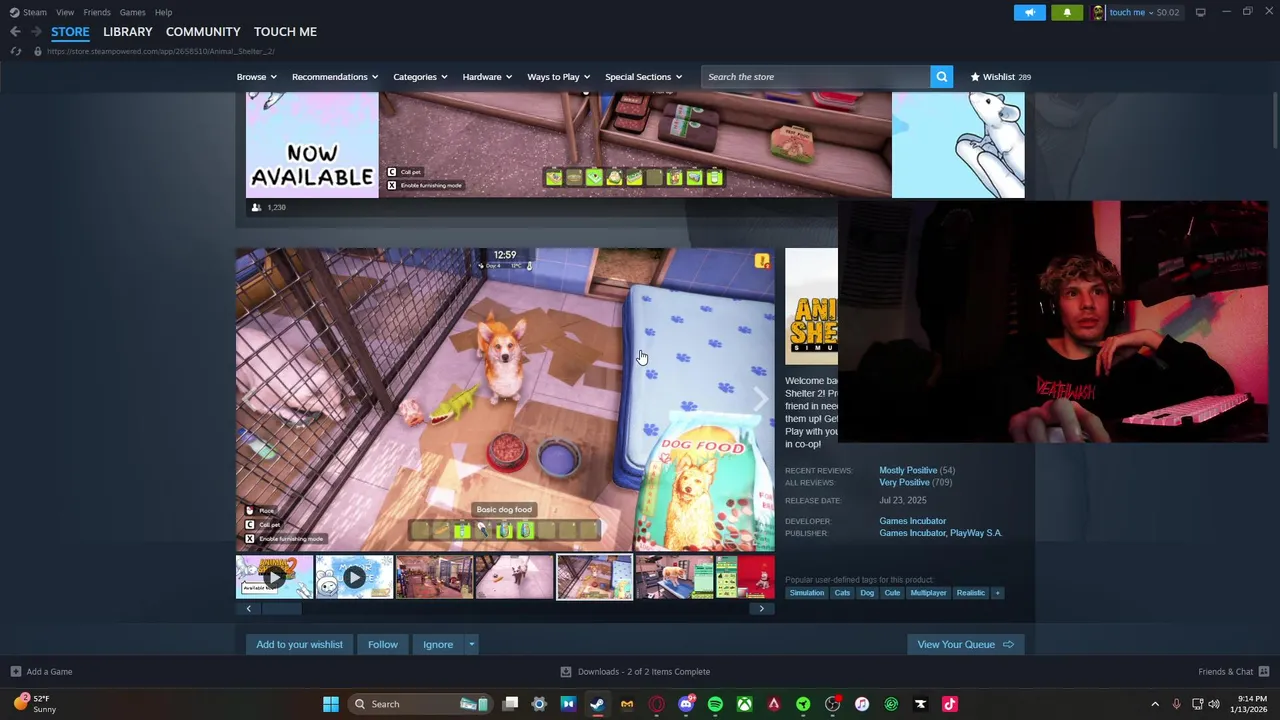Open Friends & Chat icon
This screenshot has width=1280, height=720.
(1264, 672)
